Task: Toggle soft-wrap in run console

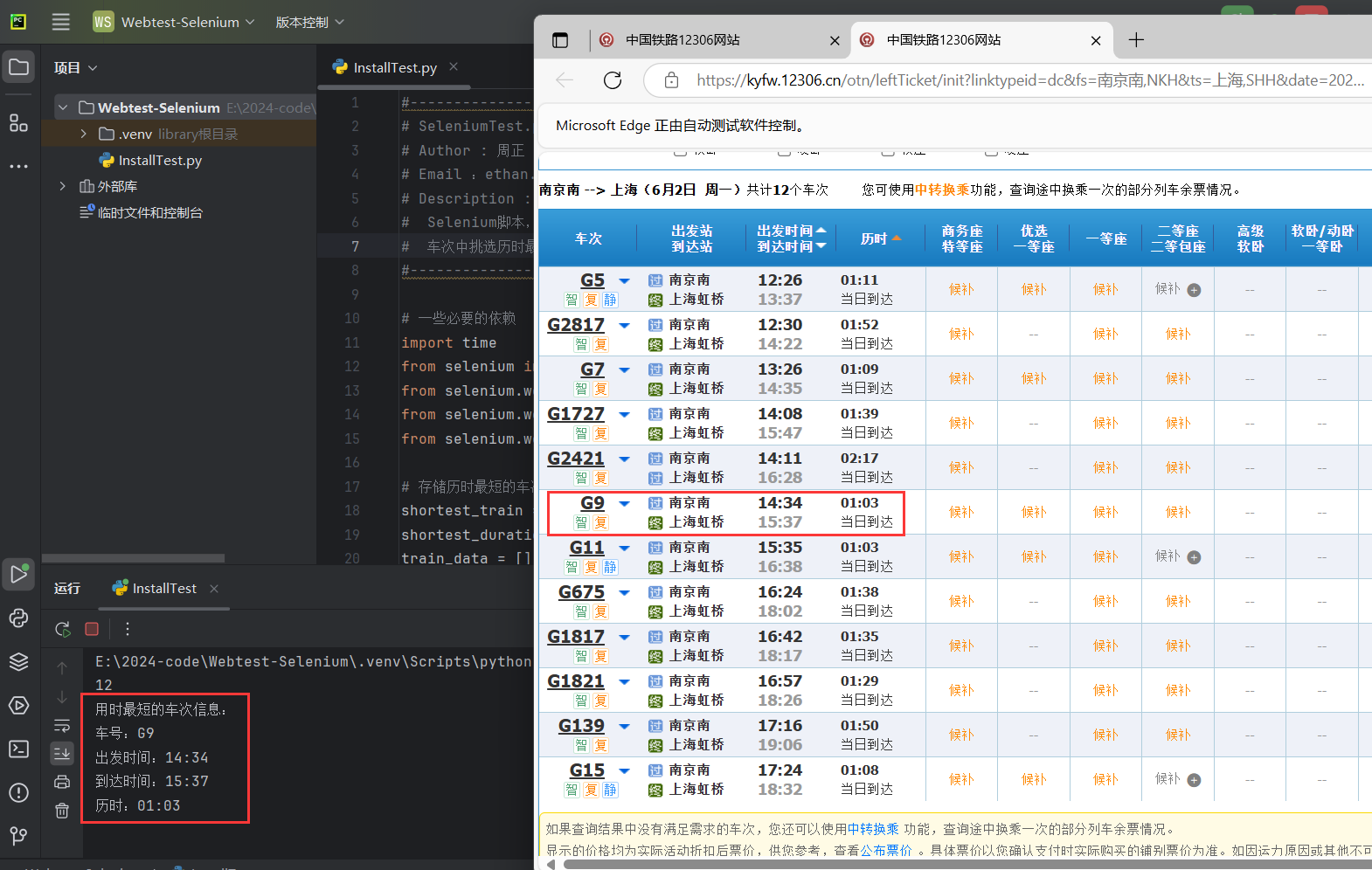Action: click(62, 726)
